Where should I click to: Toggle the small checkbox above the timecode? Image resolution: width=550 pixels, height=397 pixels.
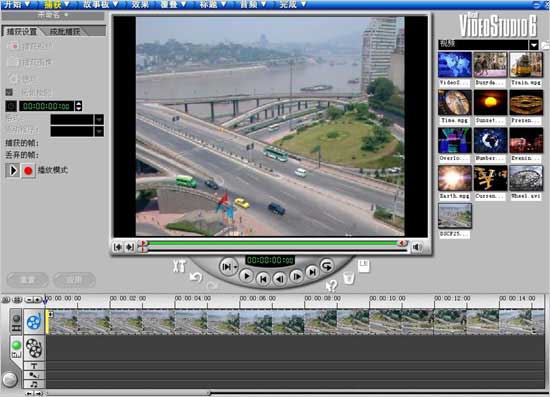9,92
